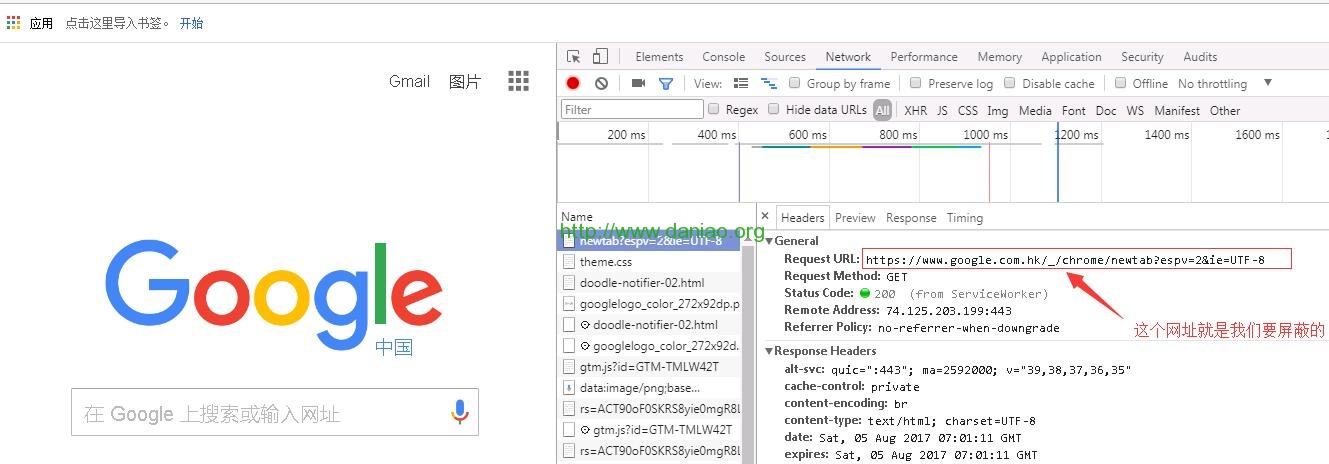Open the Application tab
The width and height of the screenshot is (1329, 464).
(x=1071, y=57)
